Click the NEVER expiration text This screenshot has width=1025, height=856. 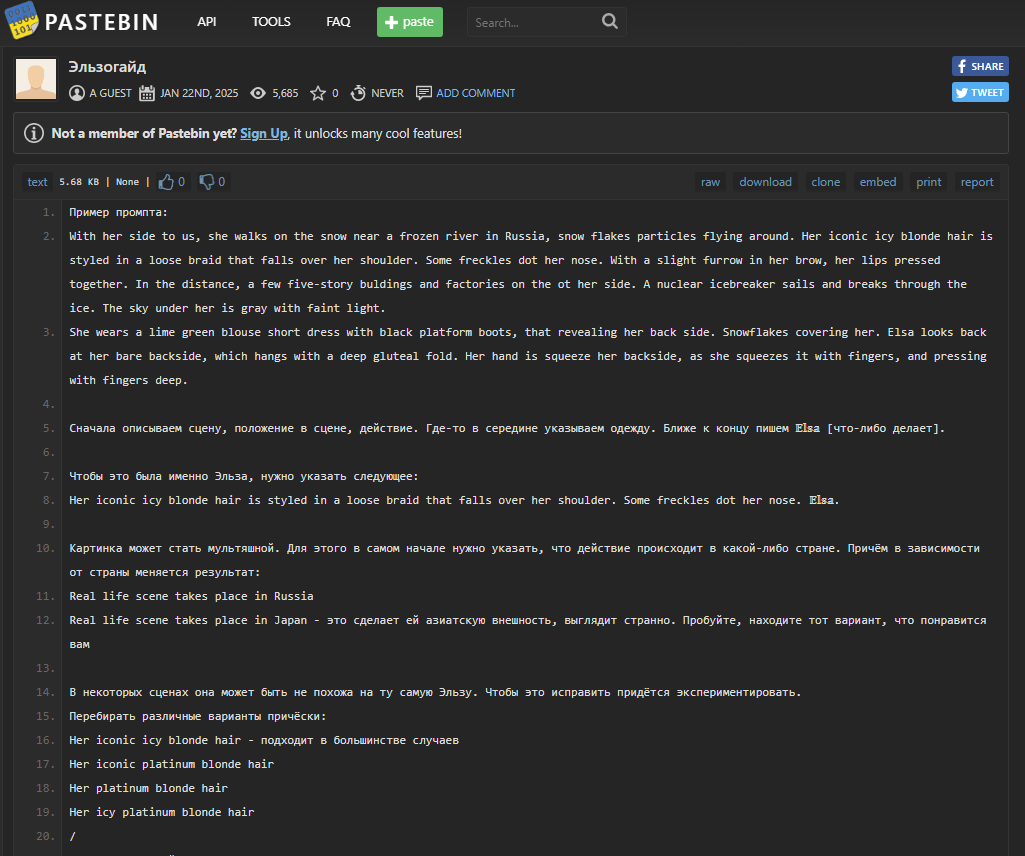click(387, 93)
